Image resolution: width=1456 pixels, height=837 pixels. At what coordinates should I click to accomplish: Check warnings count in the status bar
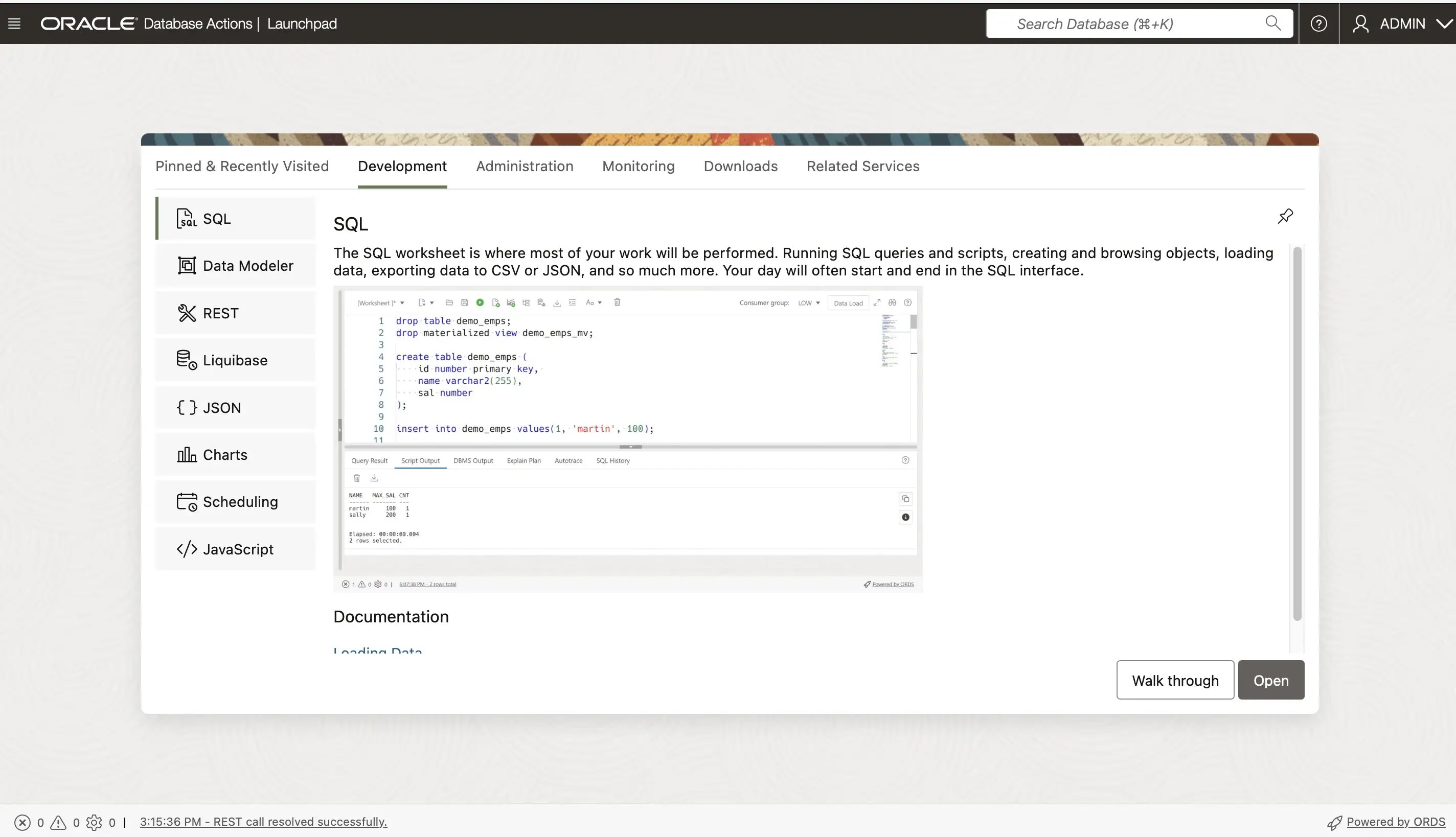[x=59, y=822]
